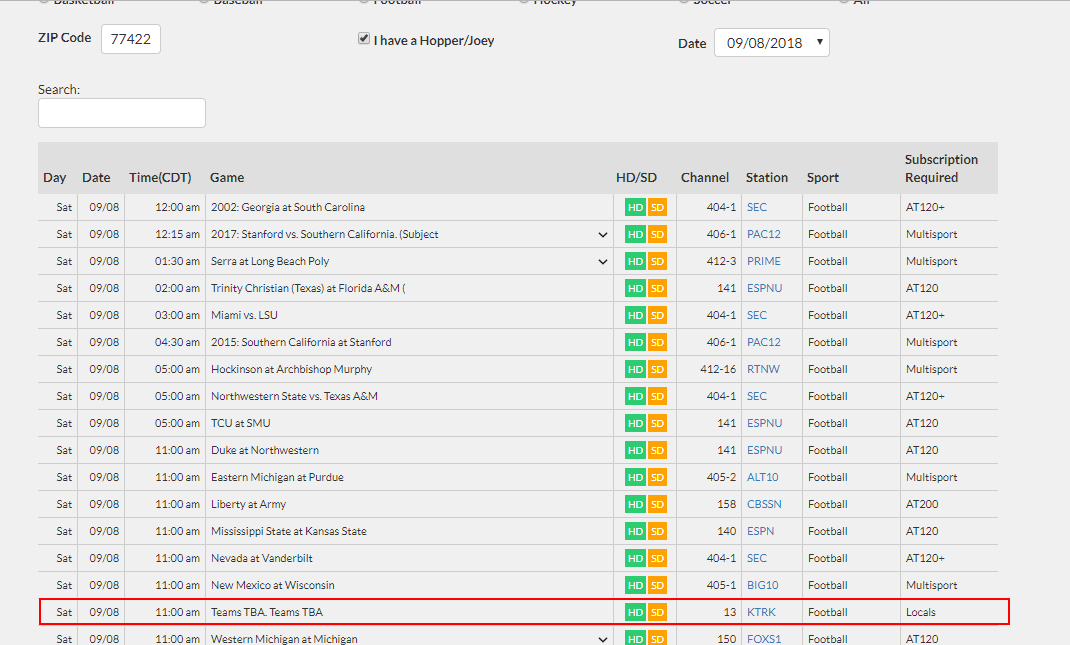The image size is (1070, 645).
Task: Select SD badge on TCU at SMU row
Action: click(657, 423)
